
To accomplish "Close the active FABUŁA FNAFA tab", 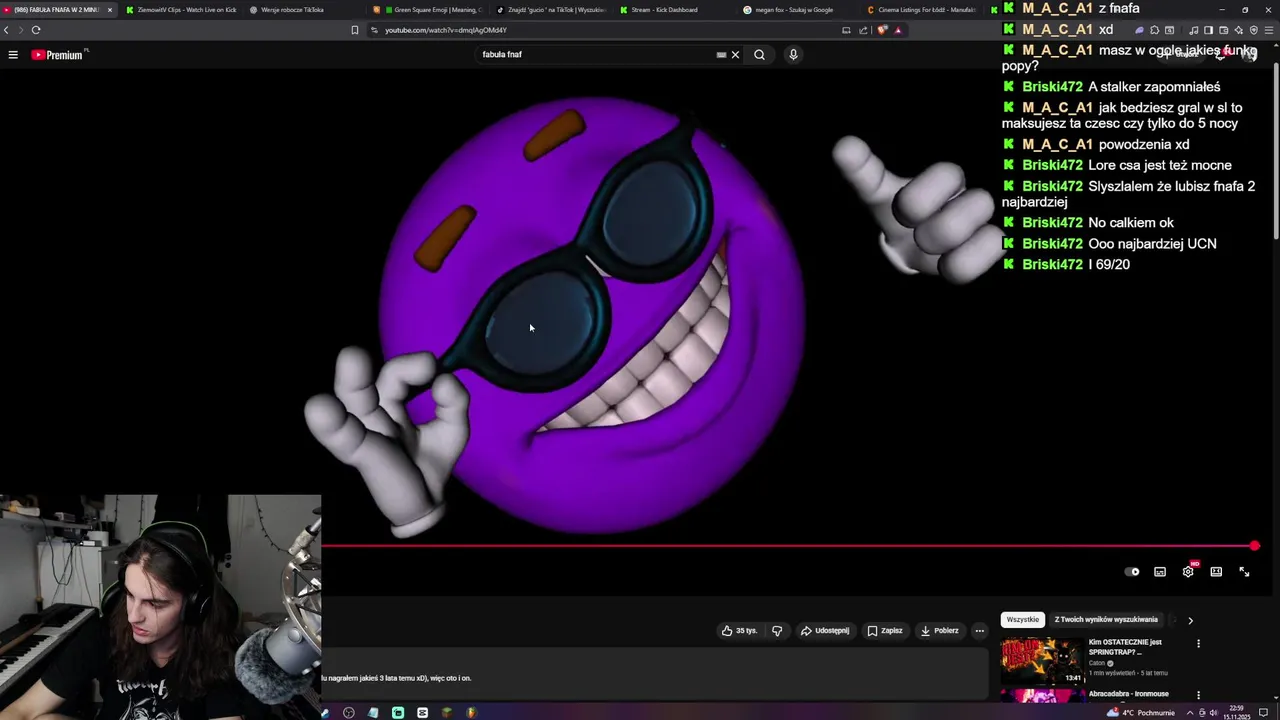I will click(110, 10).
